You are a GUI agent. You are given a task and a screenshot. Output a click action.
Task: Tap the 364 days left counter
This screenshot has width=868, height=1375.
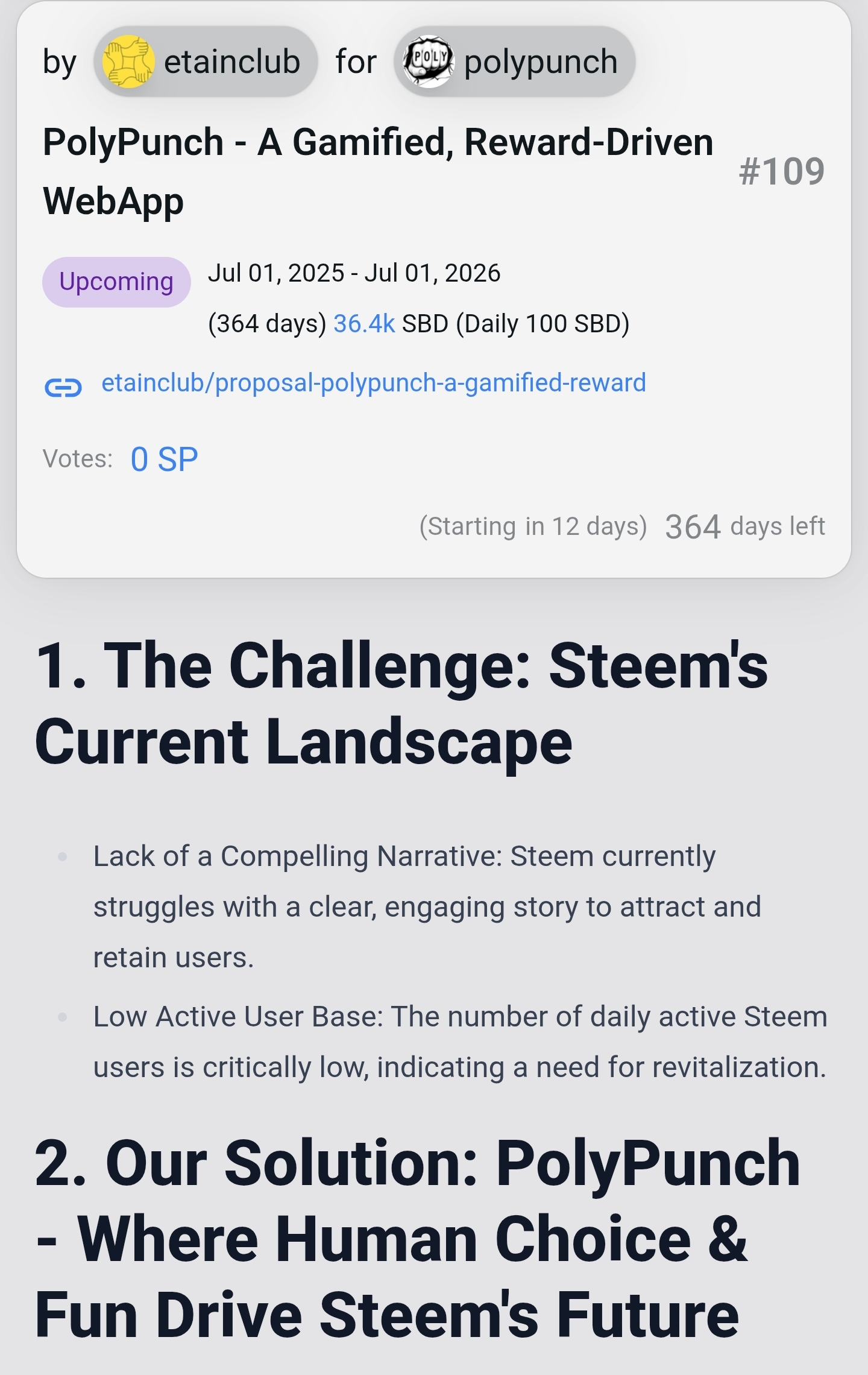click(x=744, y=526)
